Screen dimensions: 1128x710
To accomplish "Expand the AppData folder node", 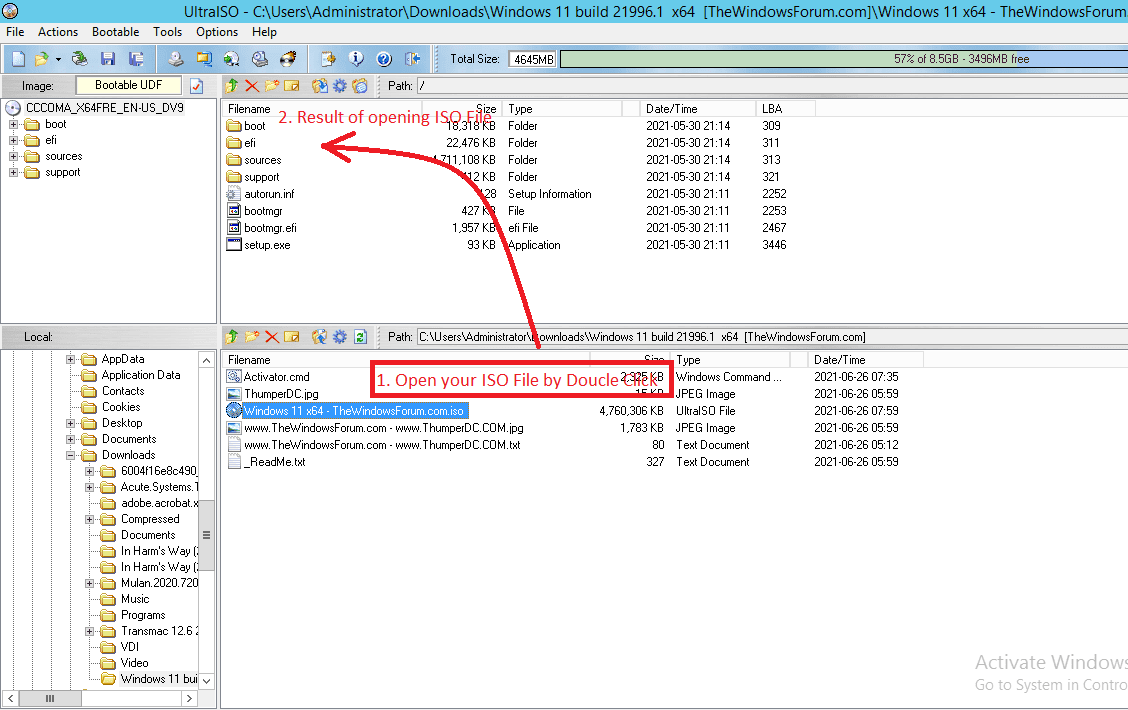I will point(69,358).
